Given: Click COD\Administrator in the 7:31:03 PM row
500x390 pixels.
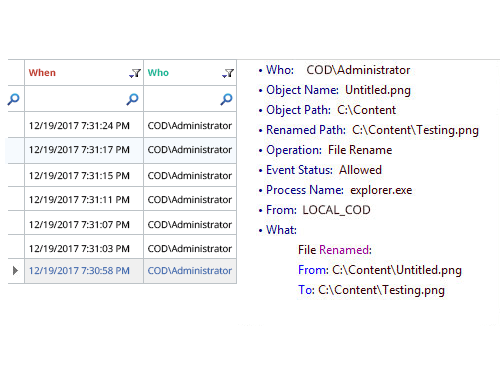Looking at the screenshot, I should click(190, 249).
